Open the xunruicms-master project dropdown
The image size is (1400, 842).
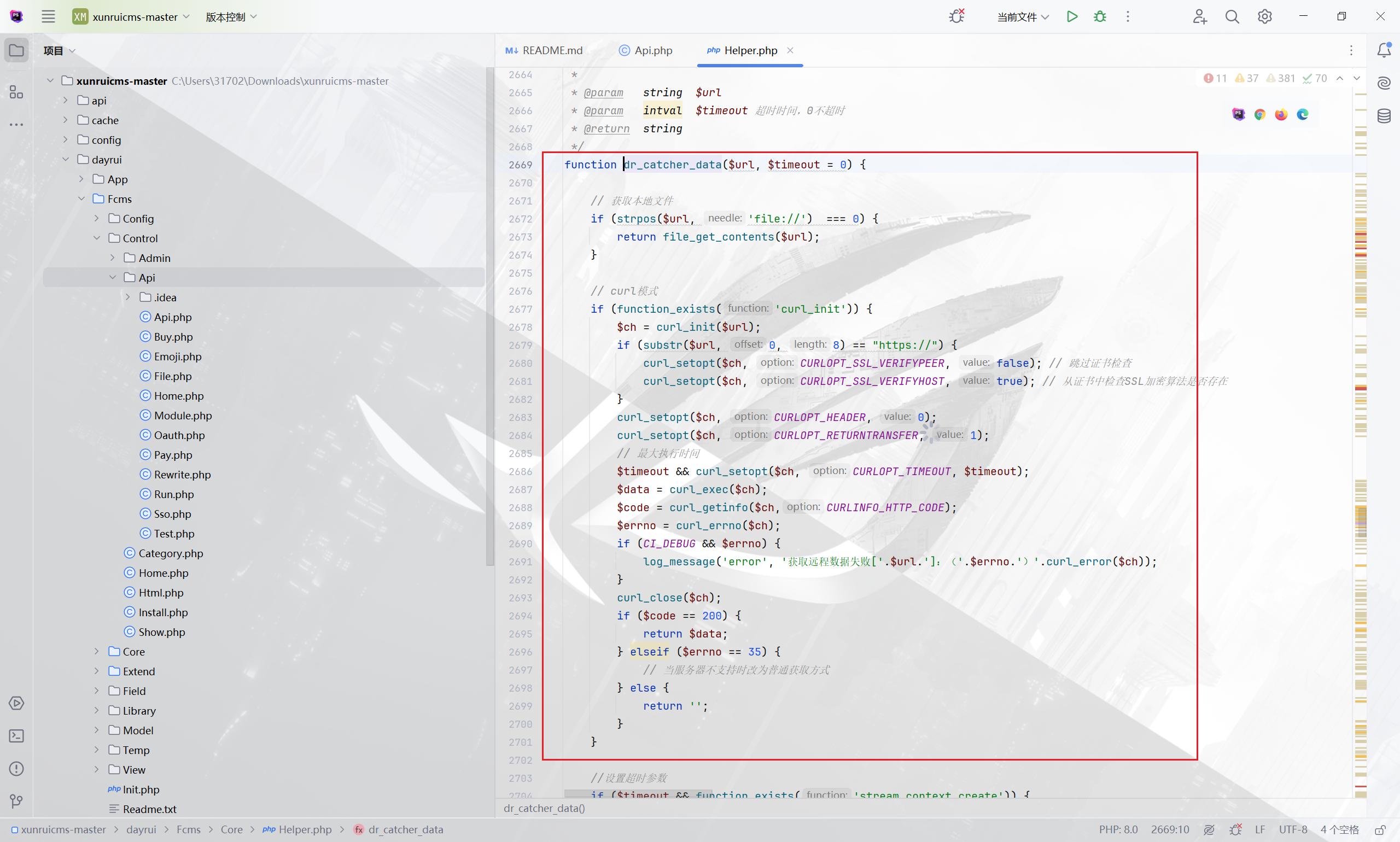pyautogui.click(x=131, y=16)
